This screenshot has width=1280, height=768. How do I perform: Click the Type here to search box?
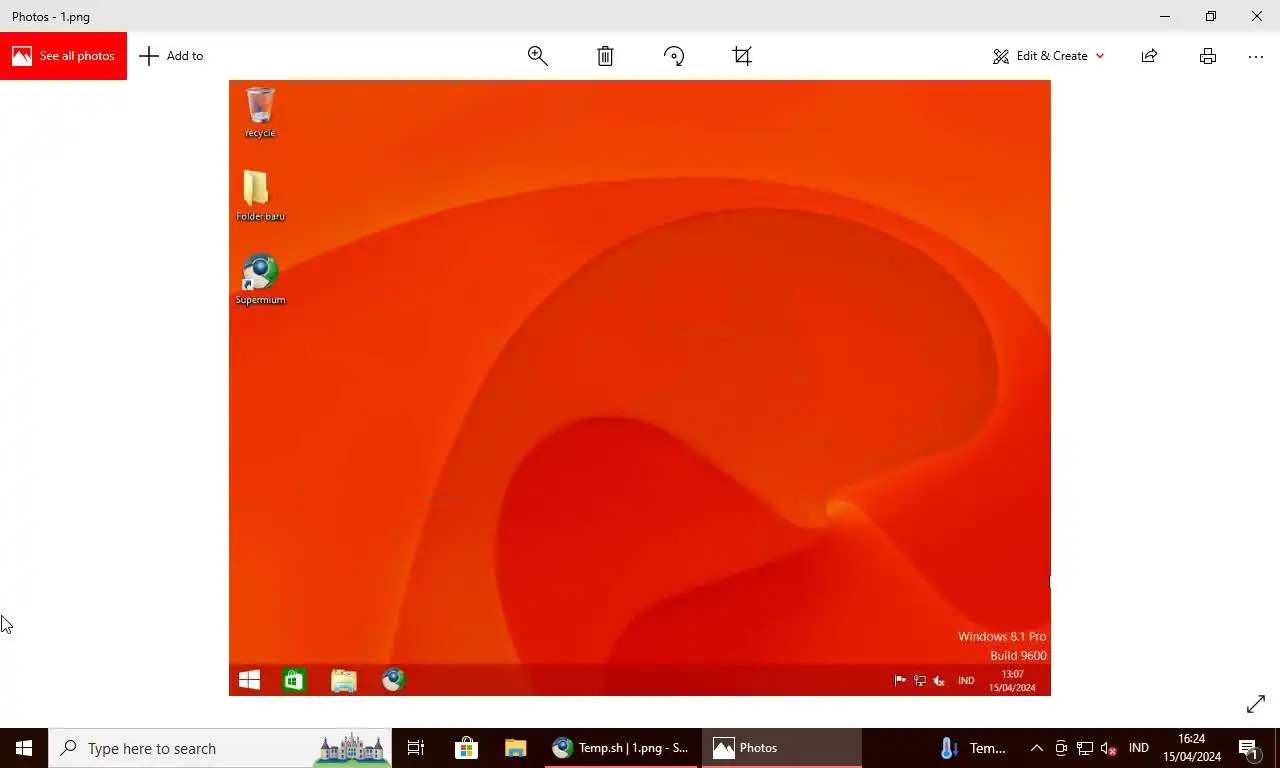[x=220, y=748]
